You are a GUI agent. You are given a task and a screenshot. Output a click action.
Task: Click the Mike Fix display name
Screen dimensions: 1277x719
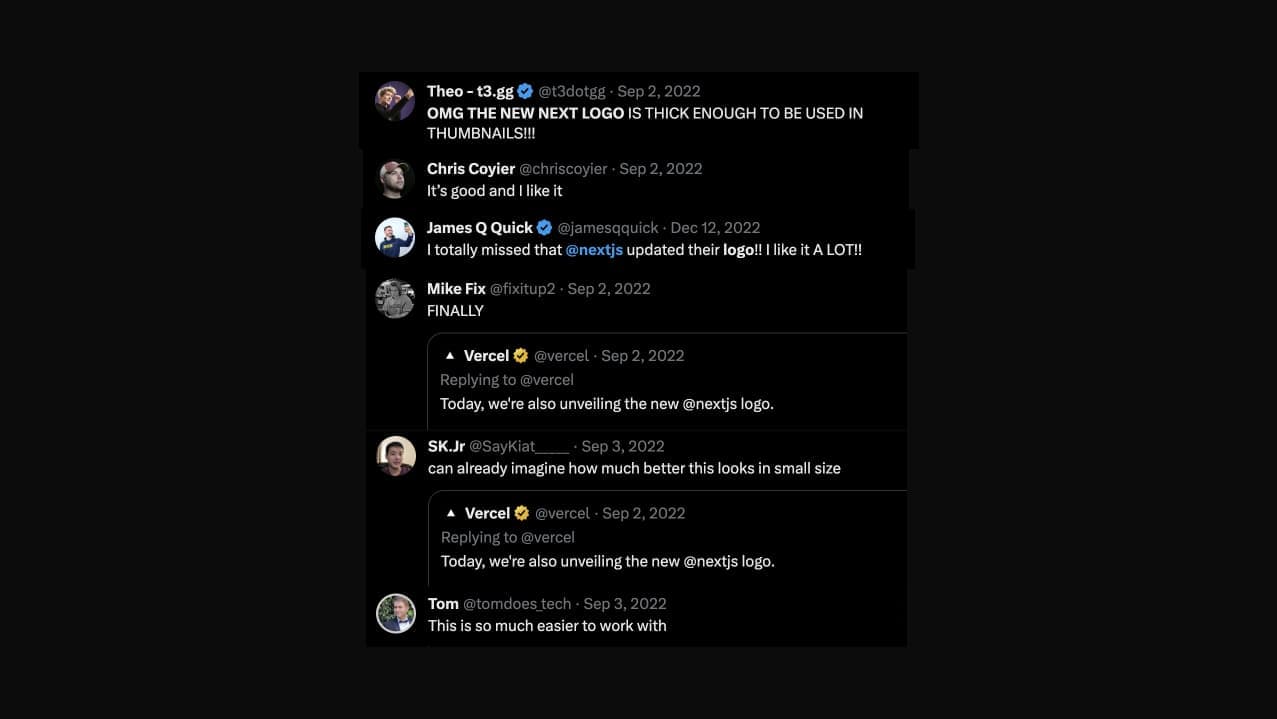[456, 289]
